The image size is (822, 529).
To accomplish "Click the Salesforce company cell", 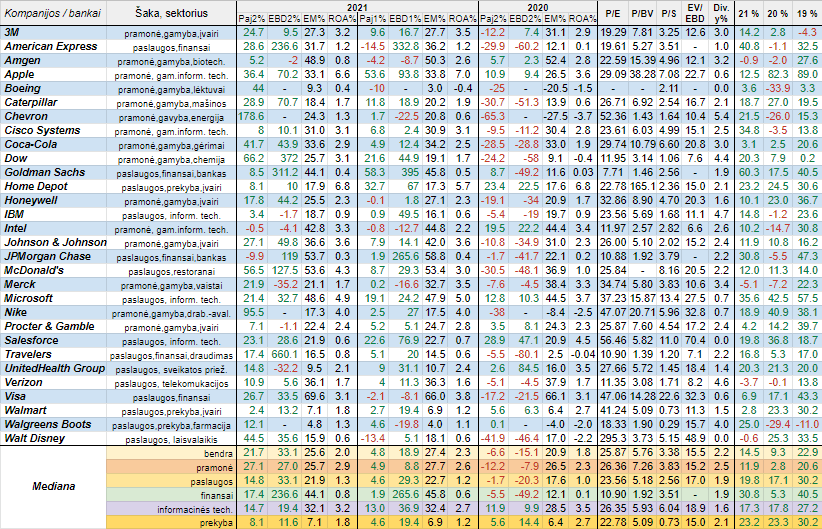I will (x=53, y=340).
